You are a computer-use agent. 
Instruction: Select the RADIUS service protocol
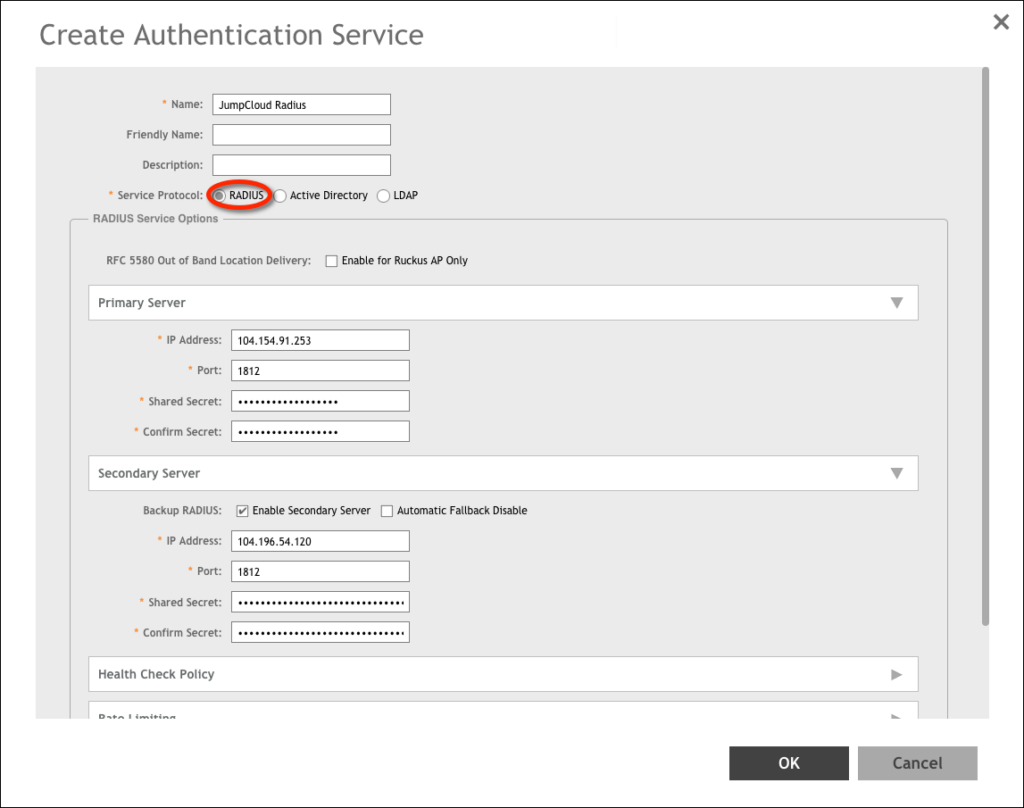[222, 195]
